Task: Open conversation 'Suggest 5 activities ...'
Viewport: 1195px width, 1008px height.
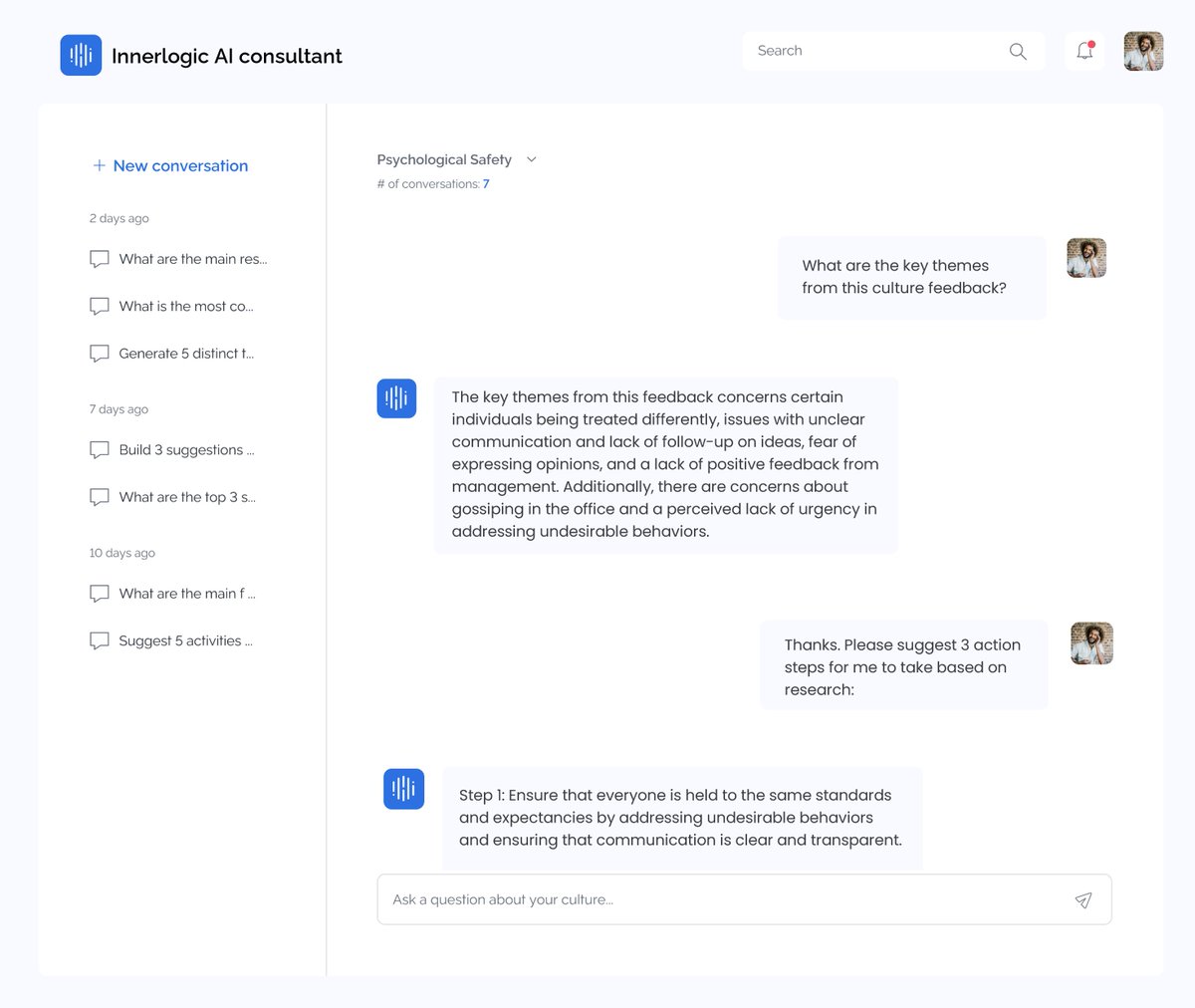Action: [x=171, y=640]
